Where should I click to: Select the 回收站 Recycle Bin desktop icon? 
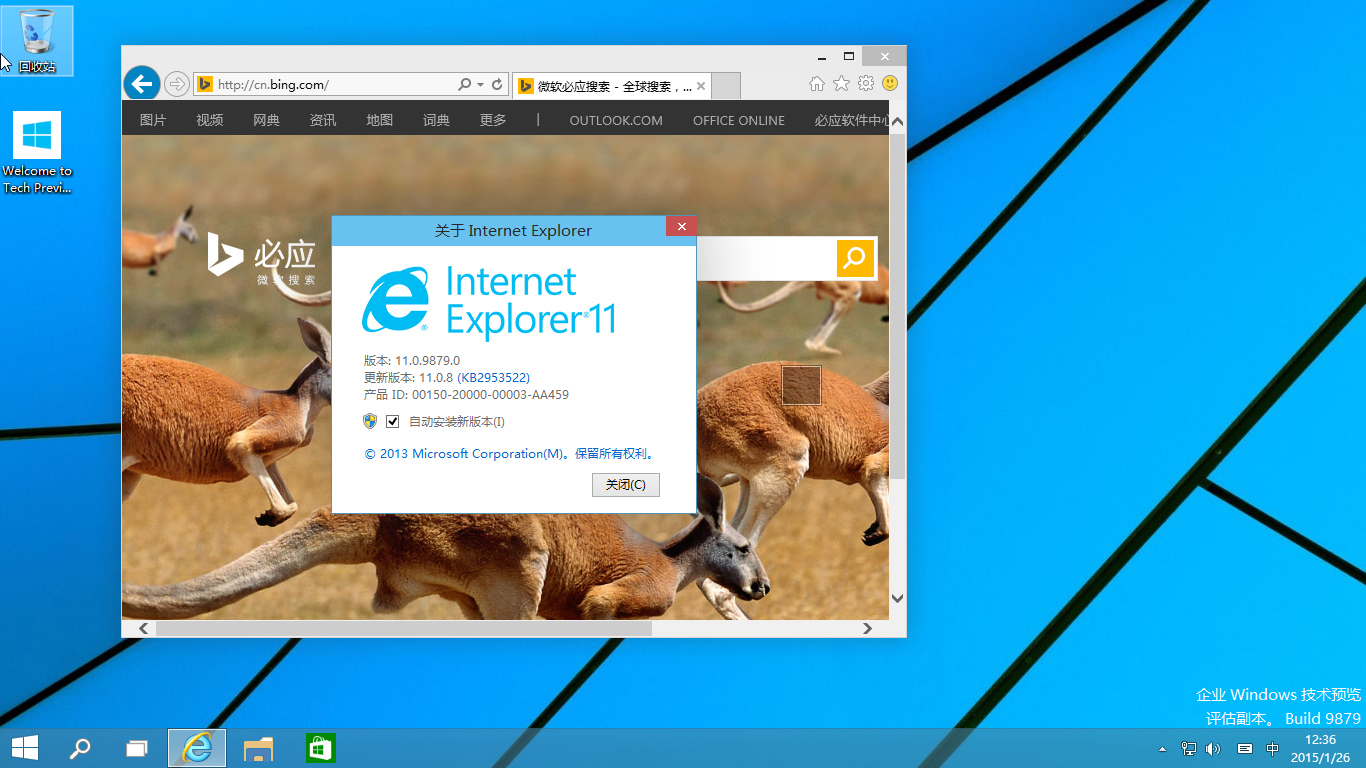[x=37, y=41]
